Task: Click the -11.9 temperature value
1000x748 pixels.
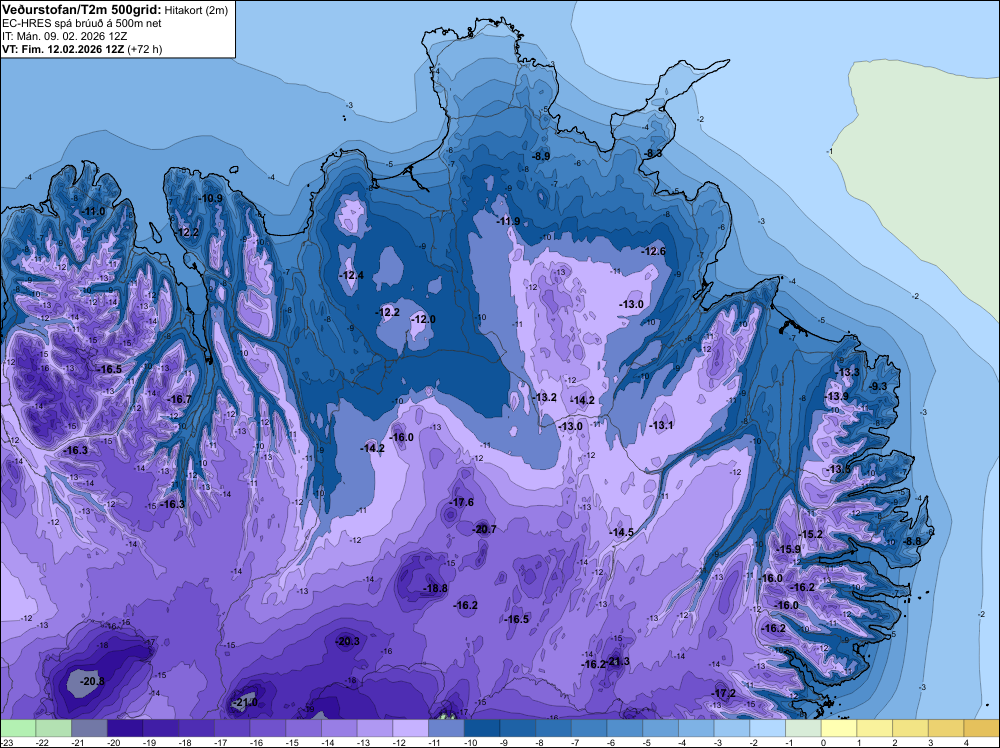Action: point(508,221)
